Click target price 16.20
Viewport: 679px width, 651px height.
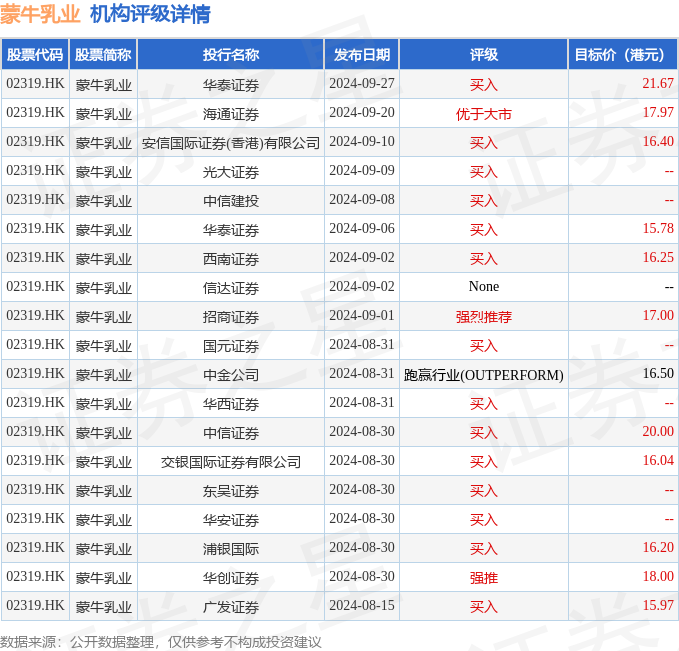click(658, 547)
